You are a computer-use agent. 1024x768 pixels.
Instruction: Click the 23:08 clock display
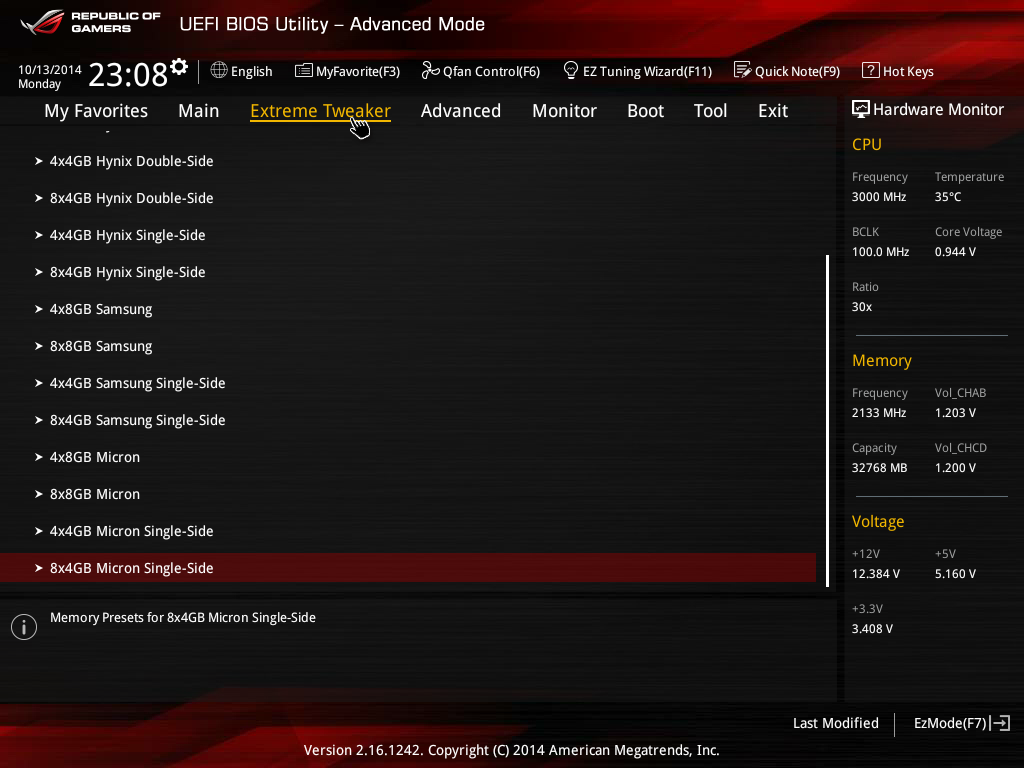(128, 74)
